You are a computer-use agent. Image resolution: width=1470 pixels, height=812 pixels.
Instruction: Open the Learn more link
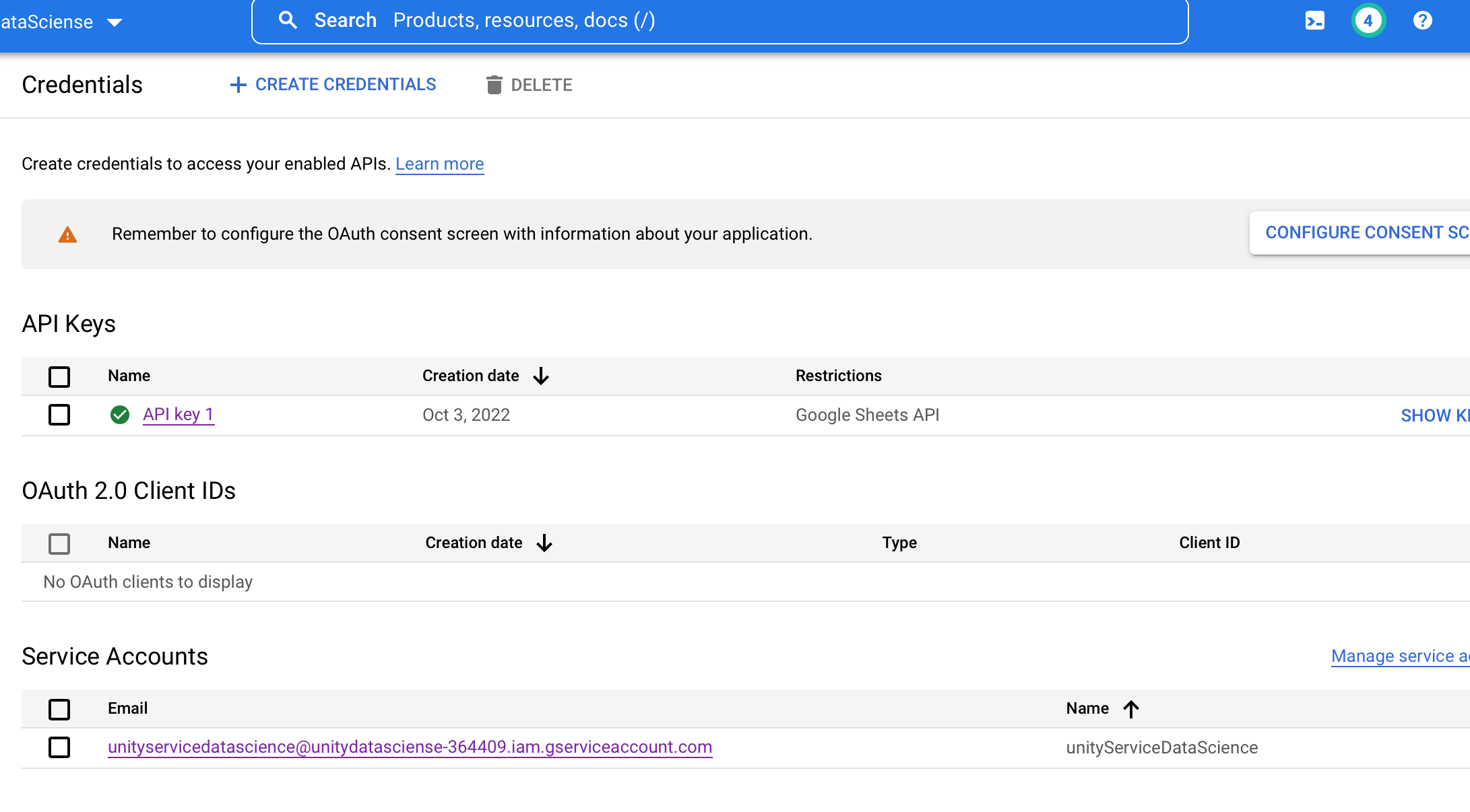point(439,164)
